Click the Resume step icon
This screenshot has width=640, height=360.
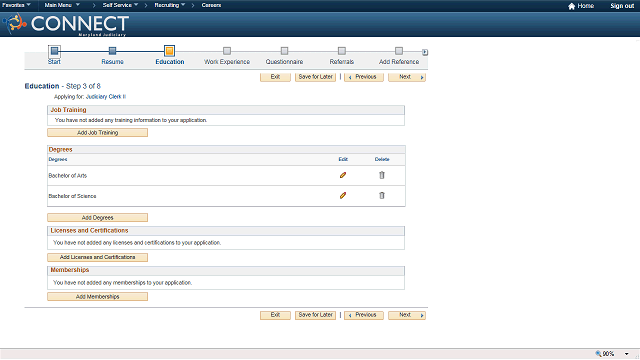(112, 51)
